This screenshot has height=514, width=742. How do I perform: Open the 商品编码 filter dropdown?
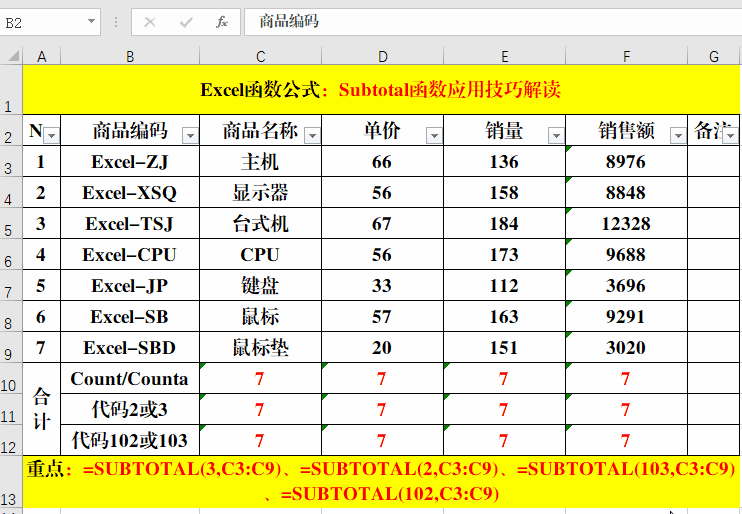pos(190,136)
